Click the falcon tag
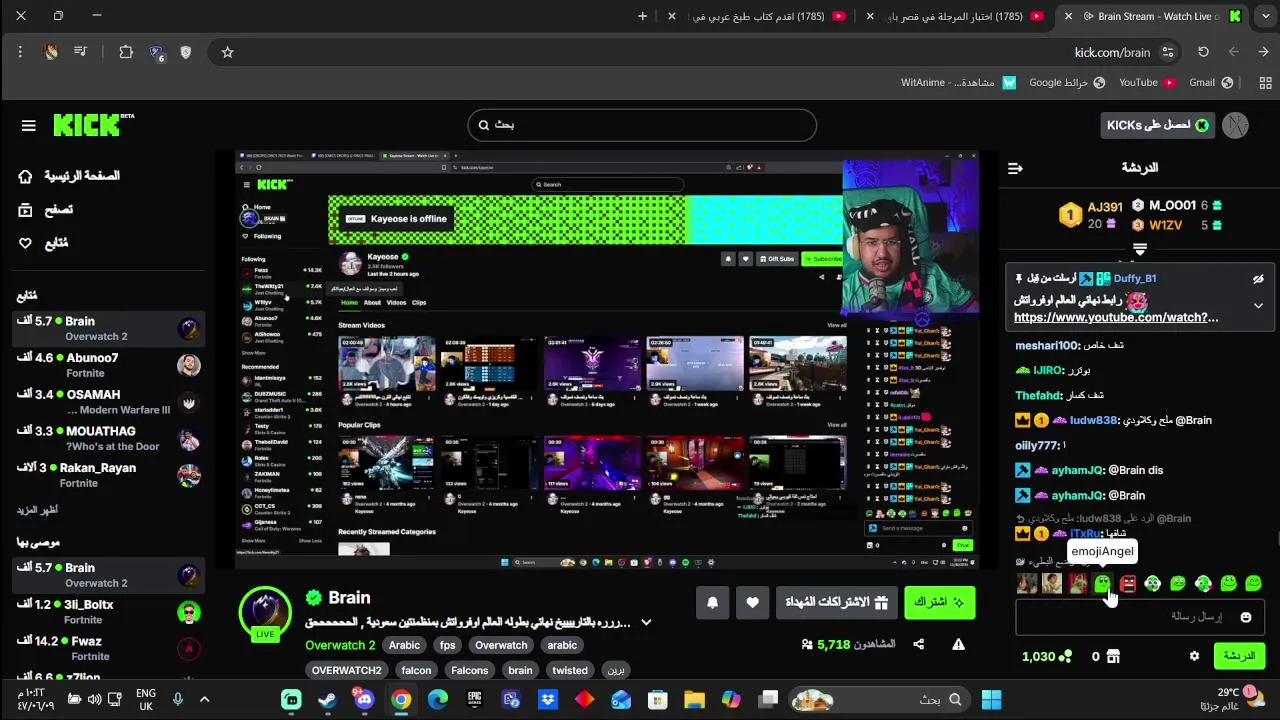Image resolution: width=1280 pixels, height=720 pixels. point(416,670)
